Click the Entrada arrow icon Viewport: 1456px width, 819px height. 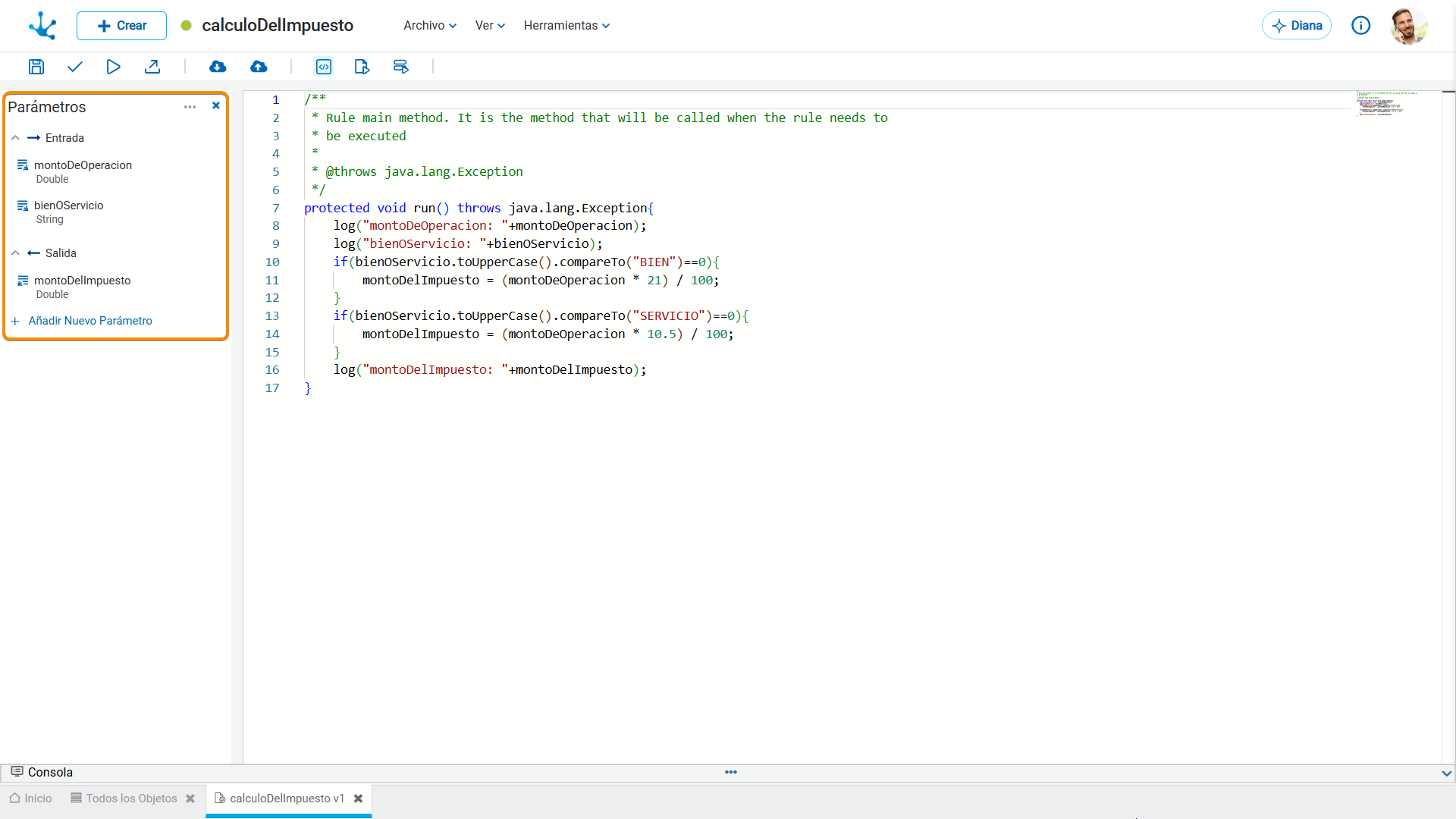click(33, 138)
